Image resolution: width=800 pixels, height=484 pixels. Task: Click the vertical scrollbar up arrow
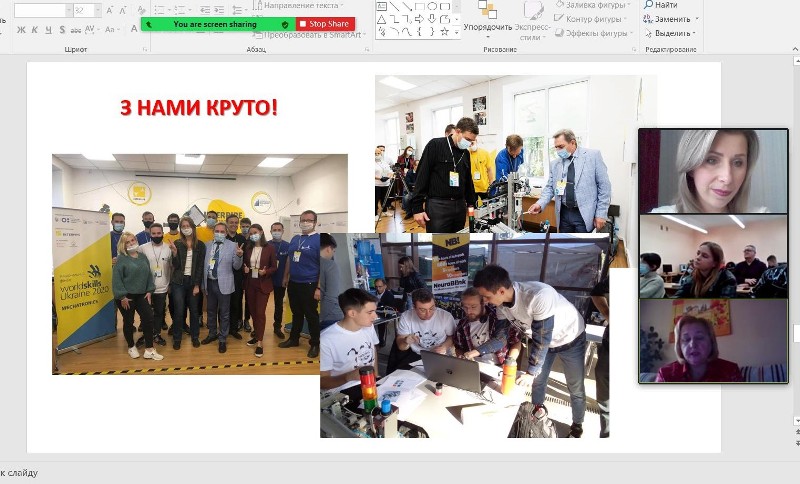796,61
